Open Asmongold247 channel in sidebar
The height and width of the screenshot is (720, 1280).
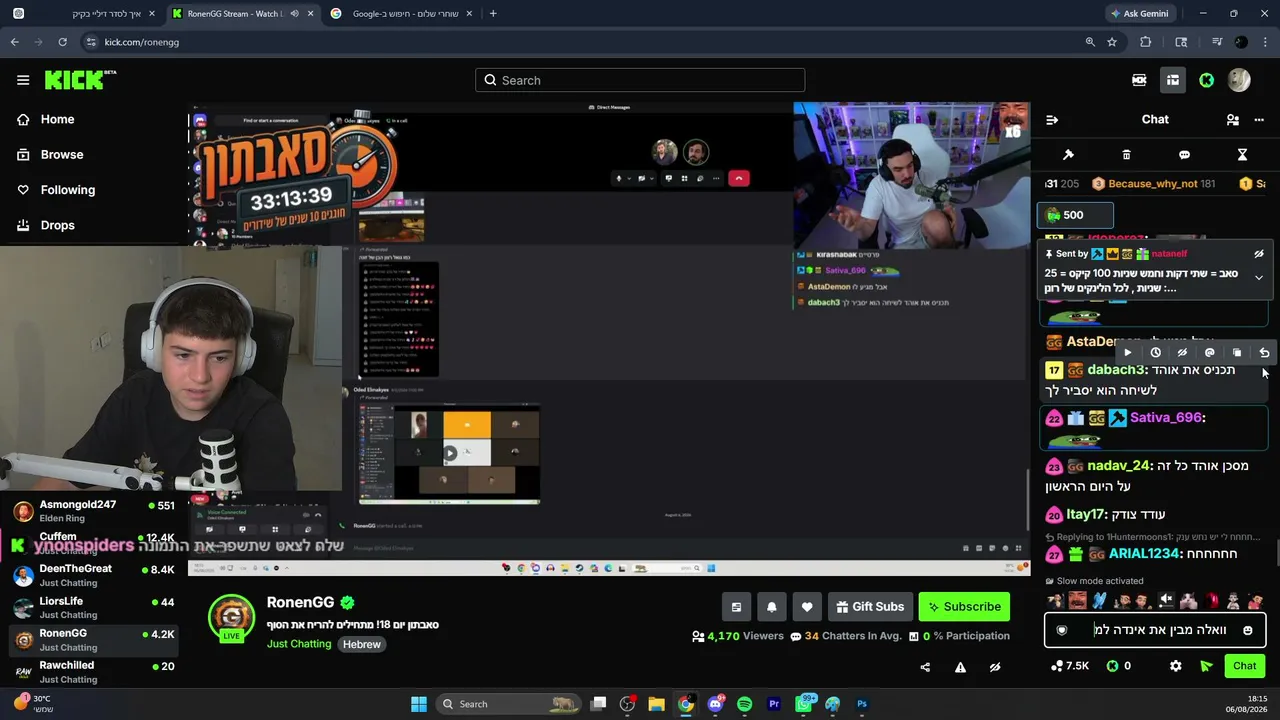click(x=94, y=512)
